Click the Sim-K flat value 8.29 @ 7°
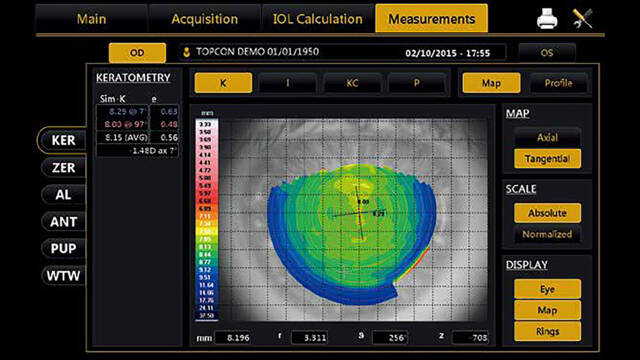640x360 pixels. click(123, 111)
